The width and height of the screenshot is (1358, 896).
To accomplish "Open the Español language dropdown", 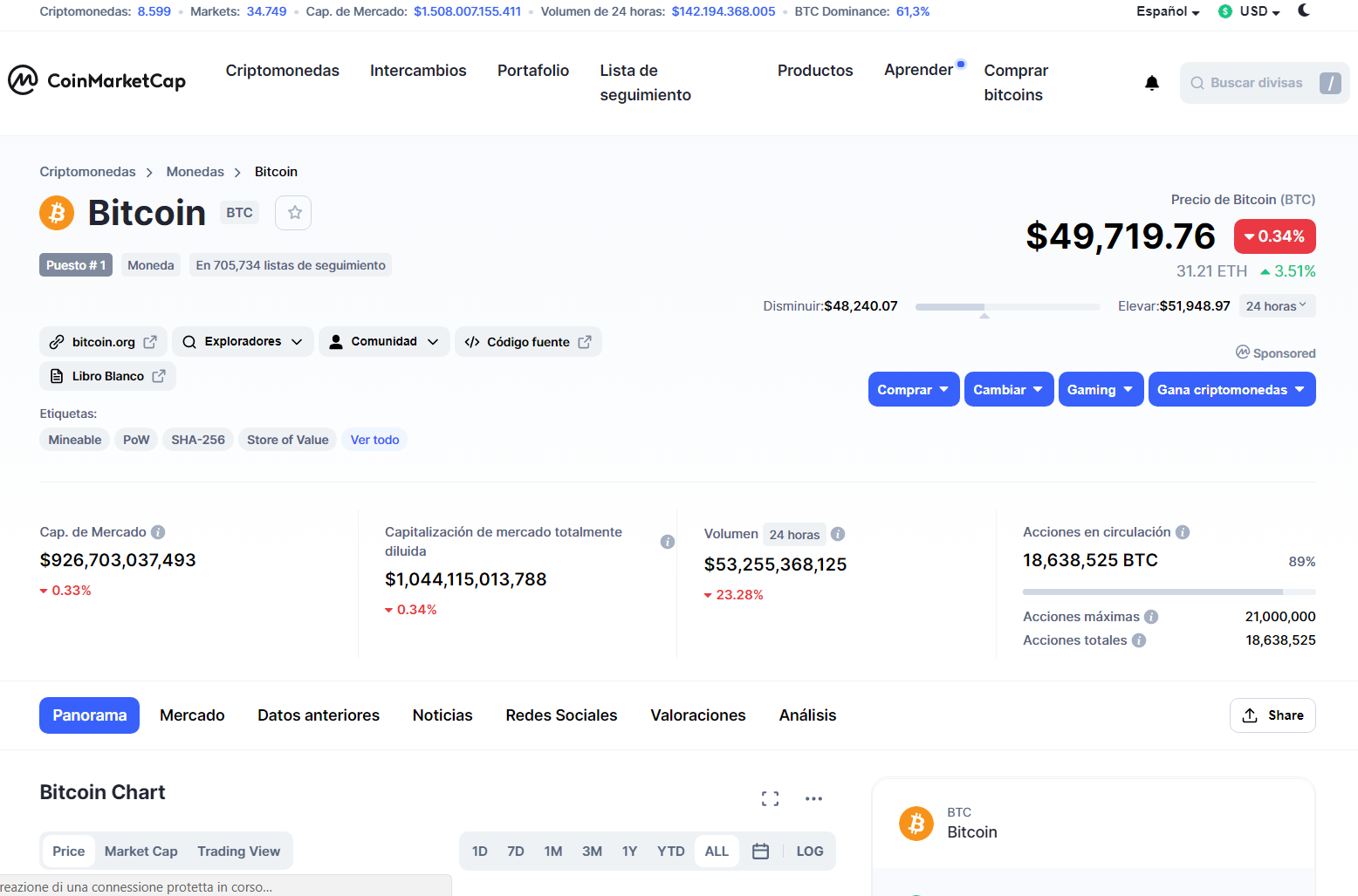I will [x=1168, y=11].
